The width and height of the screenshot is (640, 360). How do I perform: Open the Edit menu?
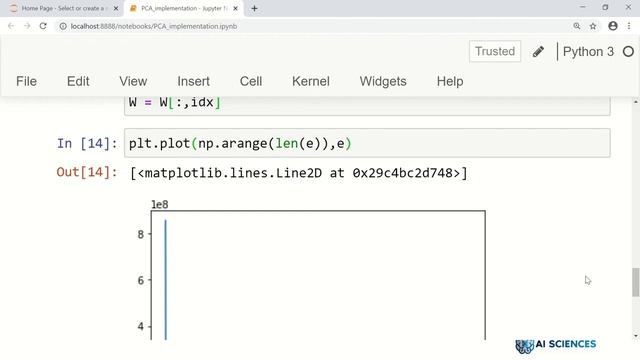[78, 81]
